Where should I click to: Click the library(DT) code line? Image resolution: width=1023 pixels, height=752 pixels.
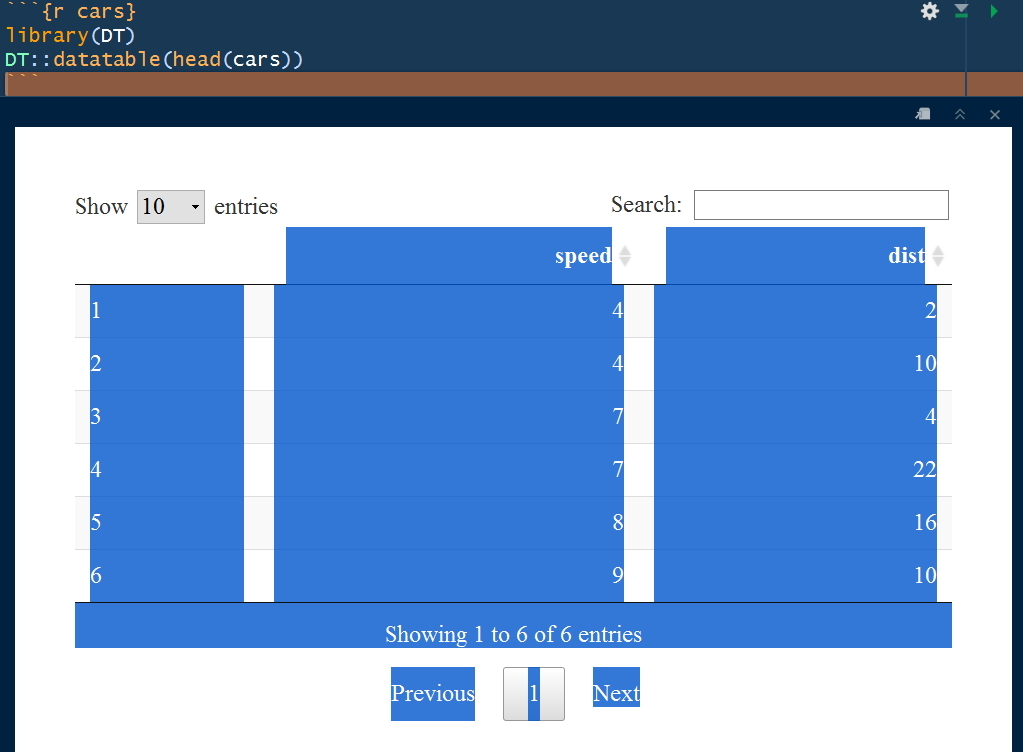click(x=70, y=35)
